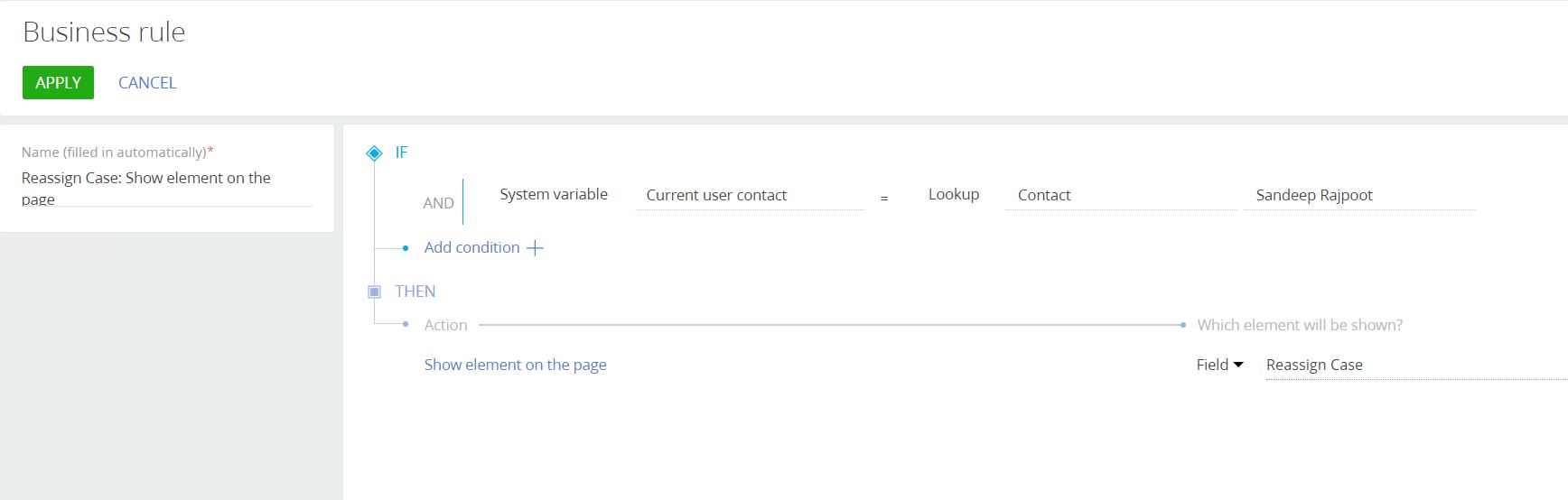Open the Lookup operand type selector
Image resolution: width=1568 pixels, height=500 pixels.
coord(953,194)
